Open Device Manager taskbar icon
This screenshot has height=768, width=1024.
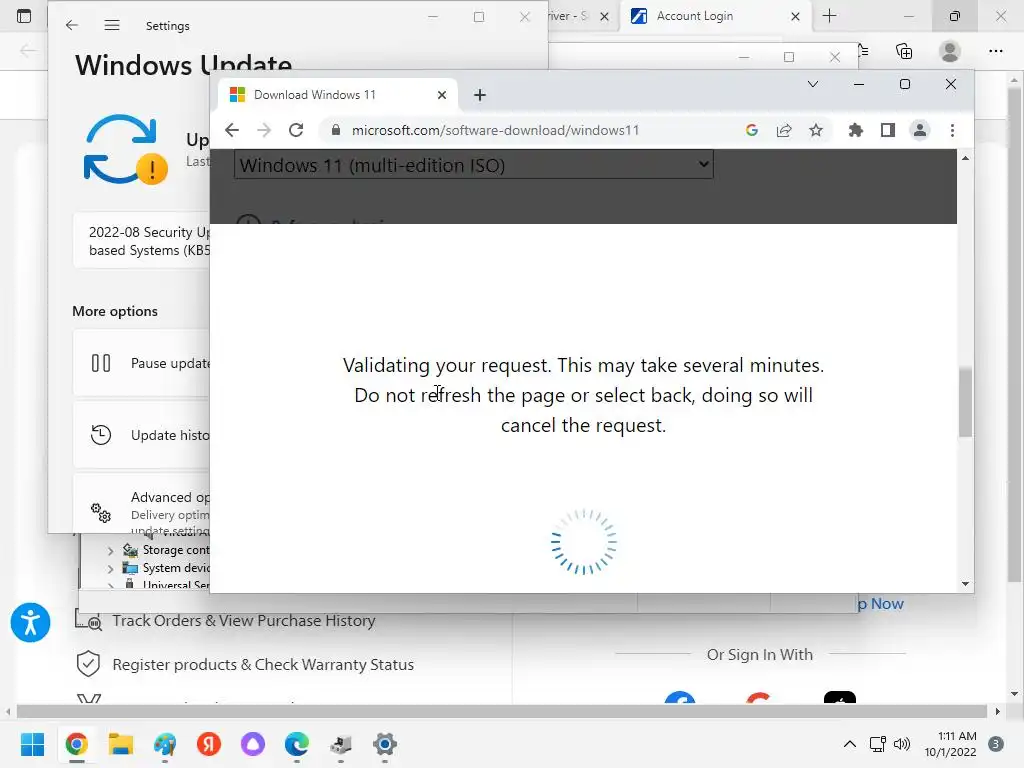[340, 744]
